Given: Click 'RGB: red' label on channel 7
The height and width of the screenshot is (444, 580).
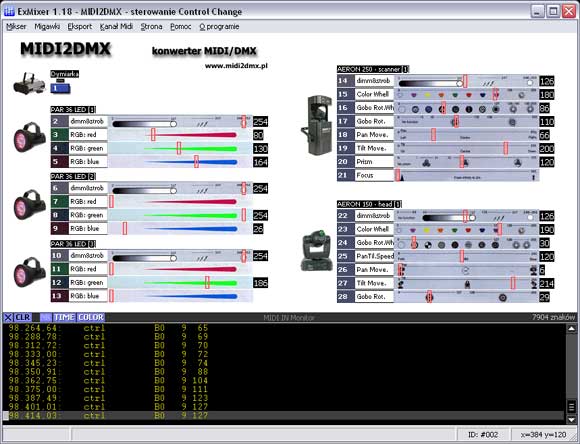Looking at the screenshot, I should click(x=88, y=202).
